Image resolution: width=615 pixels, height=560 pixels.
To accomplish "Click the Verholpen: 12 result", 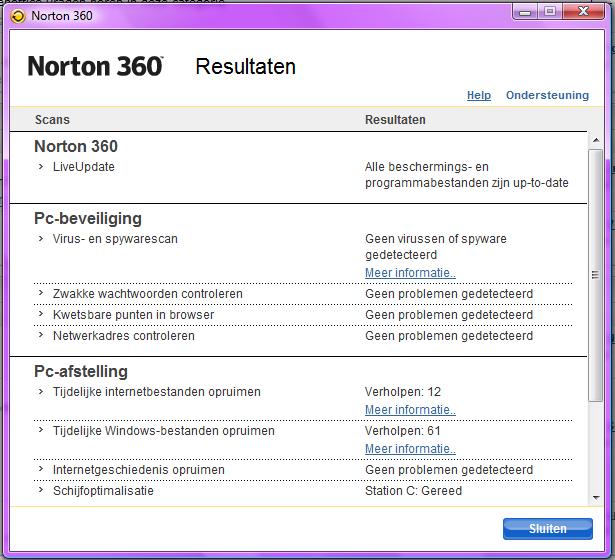I will (x=403, y=392).
